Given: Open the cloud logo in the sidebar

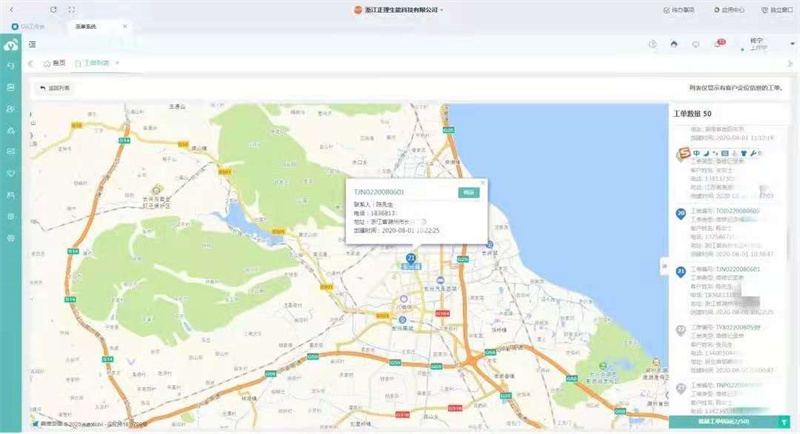Looking at the screenshot, I should tap(11, 45).
